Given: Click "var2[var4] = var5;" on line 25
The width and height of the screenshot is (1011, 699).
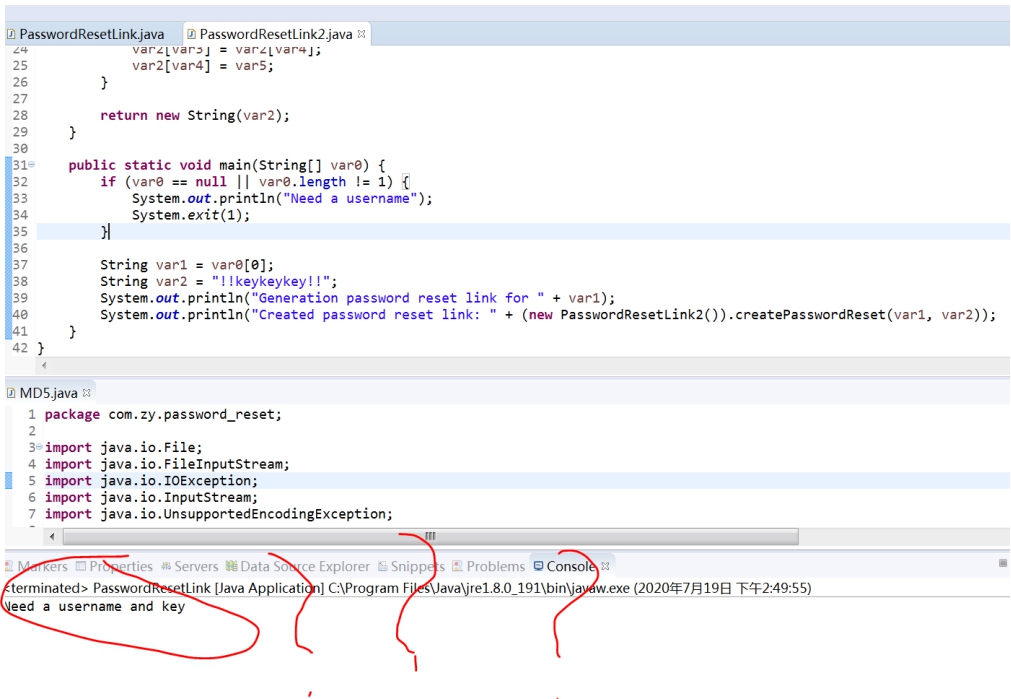Looking at the screenshot, I should pyautogui.click(x=202, y=65).
